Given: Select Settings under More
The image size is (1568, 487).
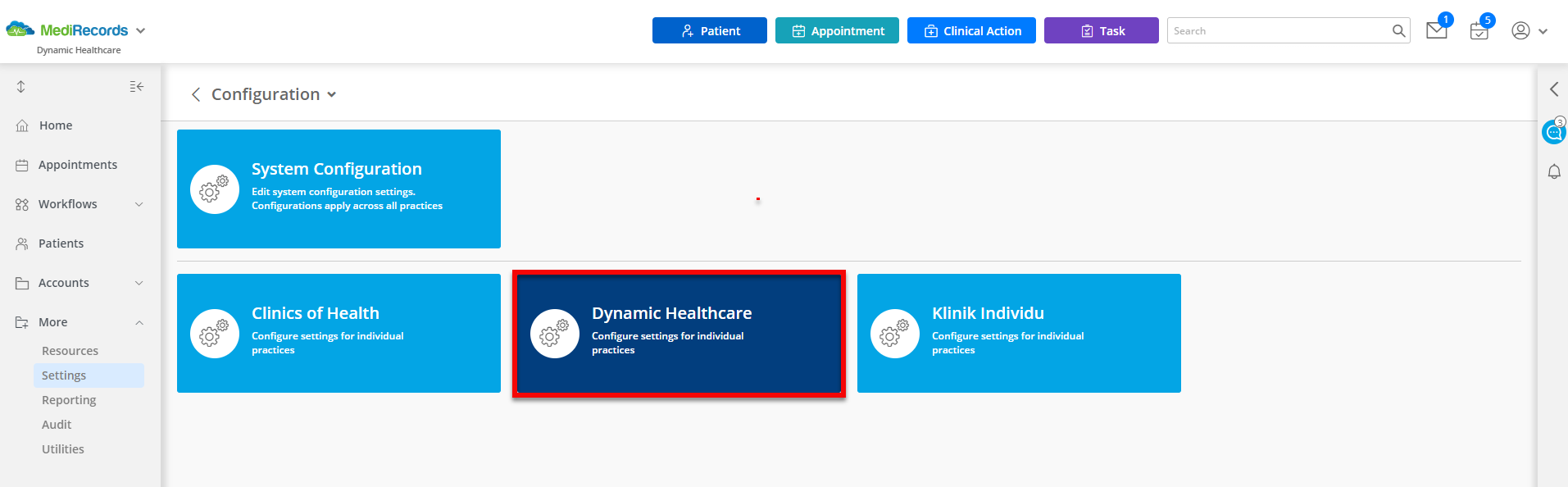Looking at the screenshot, I should [x=89, y=375].
